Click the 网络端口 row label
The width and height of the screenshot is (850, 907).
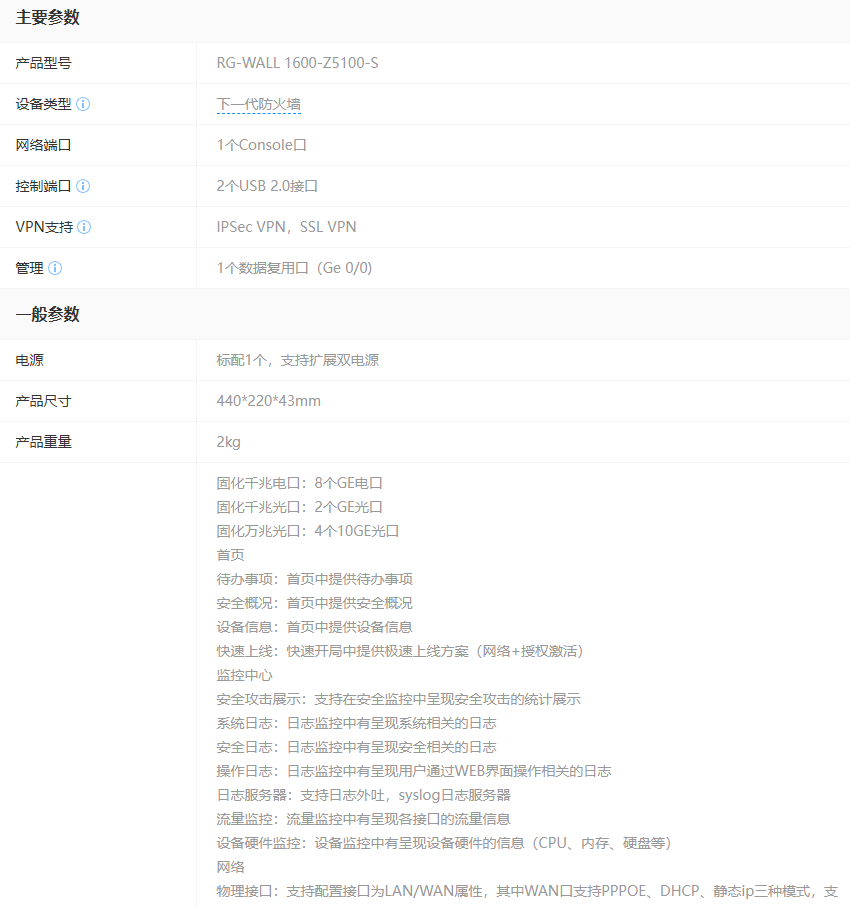click(x=43, y=145)
